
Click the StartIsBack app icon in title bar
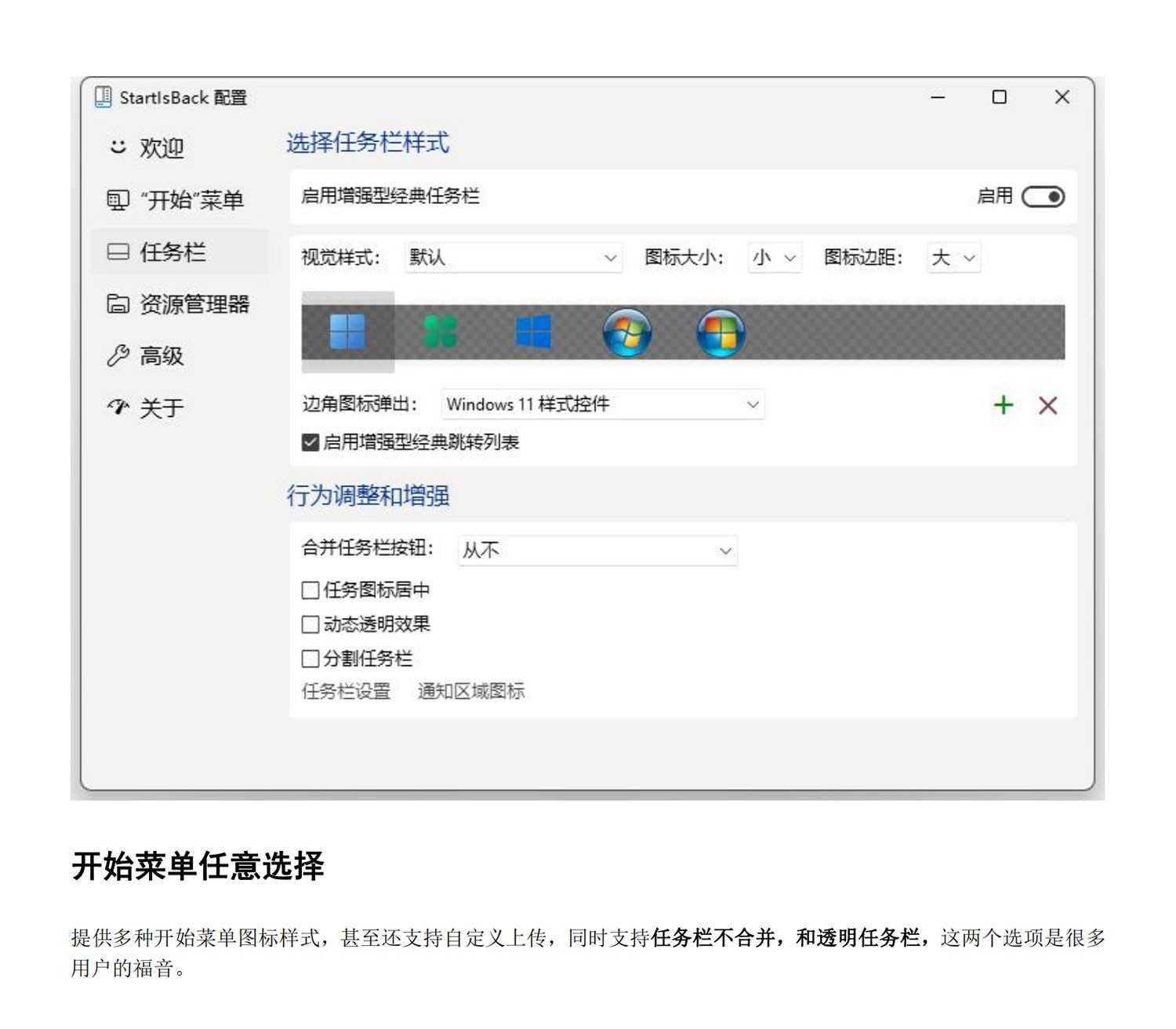103,97
